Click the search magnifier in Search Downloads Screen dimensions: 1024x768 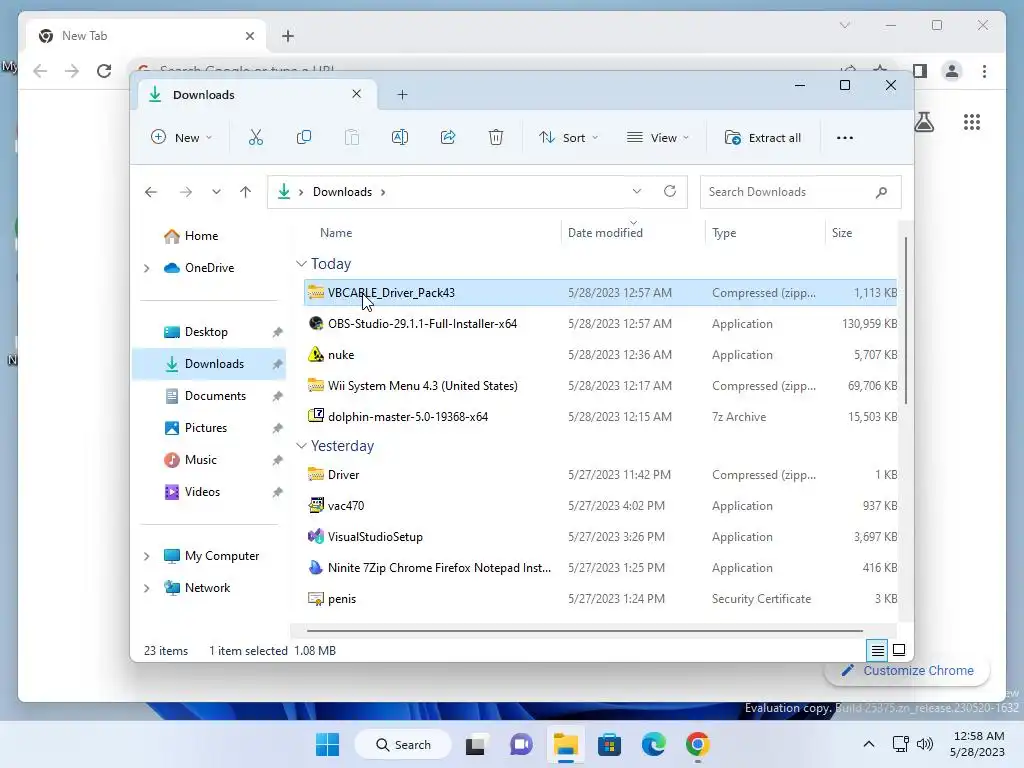click(881, 192)
